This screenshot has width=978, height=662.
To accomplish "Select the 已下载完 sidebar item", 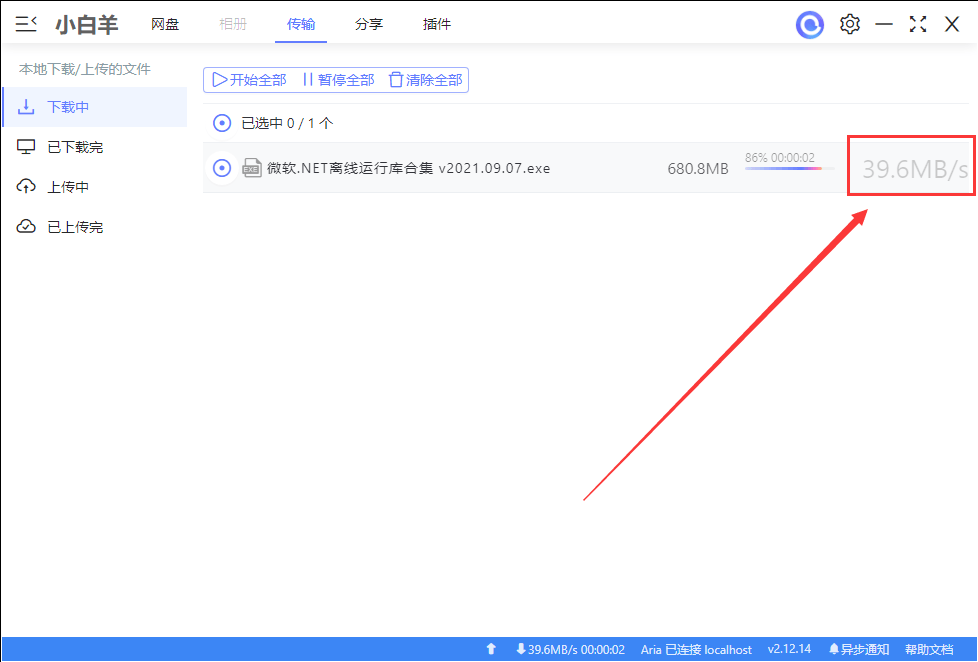I will [95, 147].
